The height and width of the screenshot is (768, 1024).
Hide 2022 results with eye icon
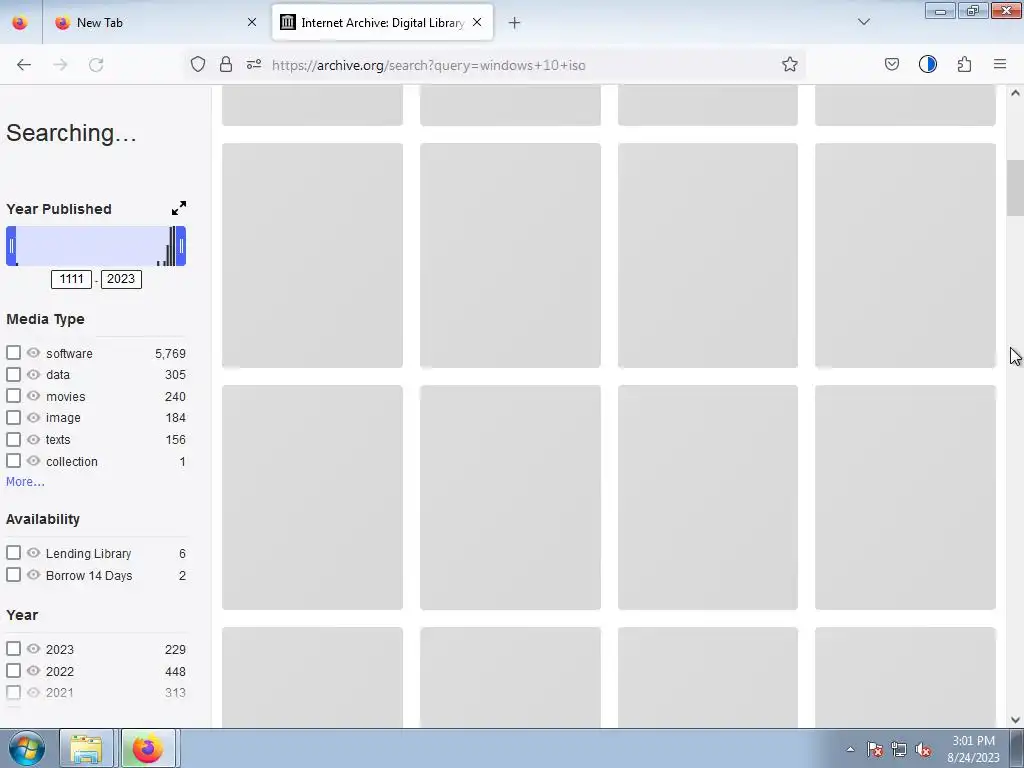[33, 671]
